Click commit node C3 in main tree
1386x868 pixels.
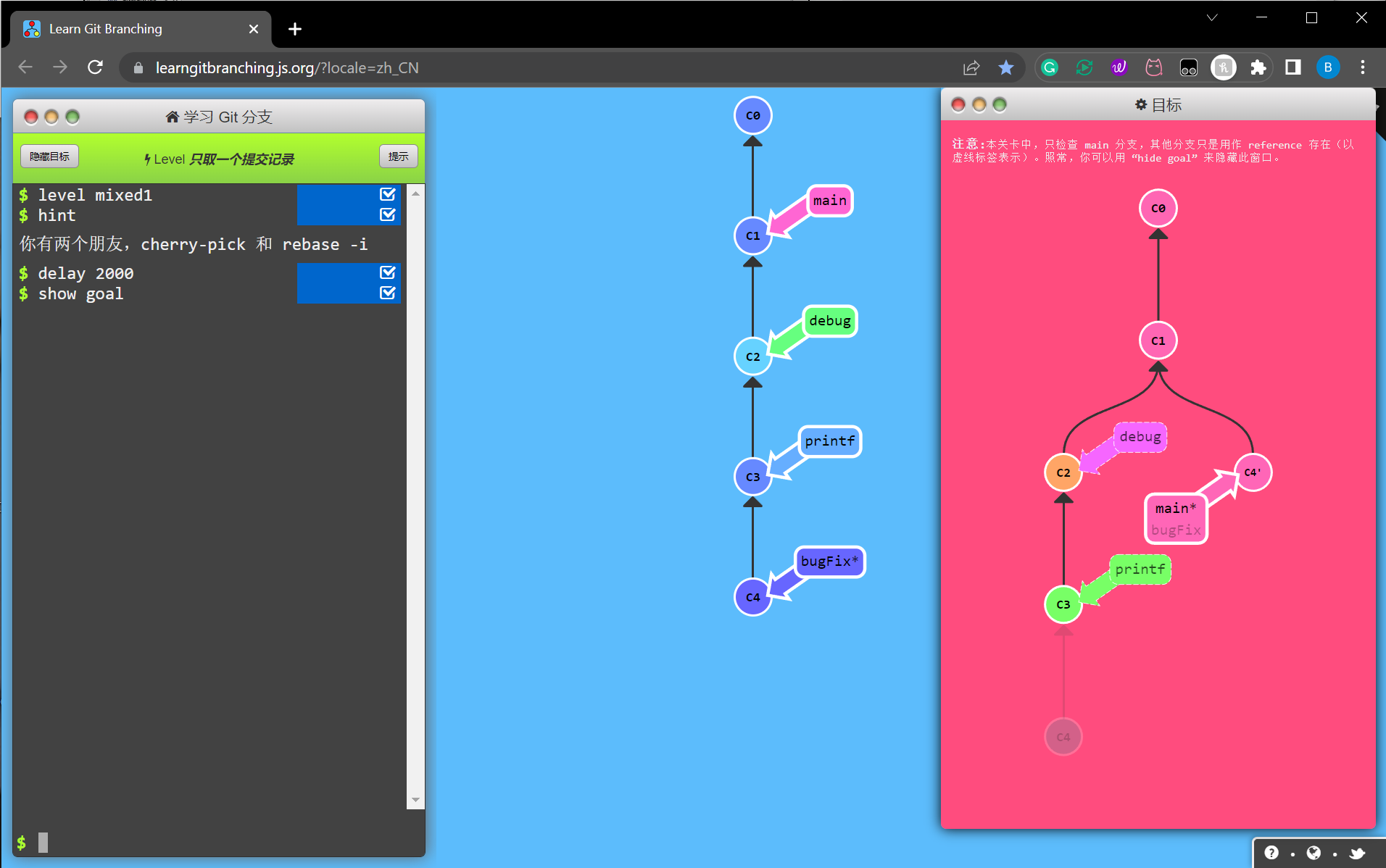[752, 477]
